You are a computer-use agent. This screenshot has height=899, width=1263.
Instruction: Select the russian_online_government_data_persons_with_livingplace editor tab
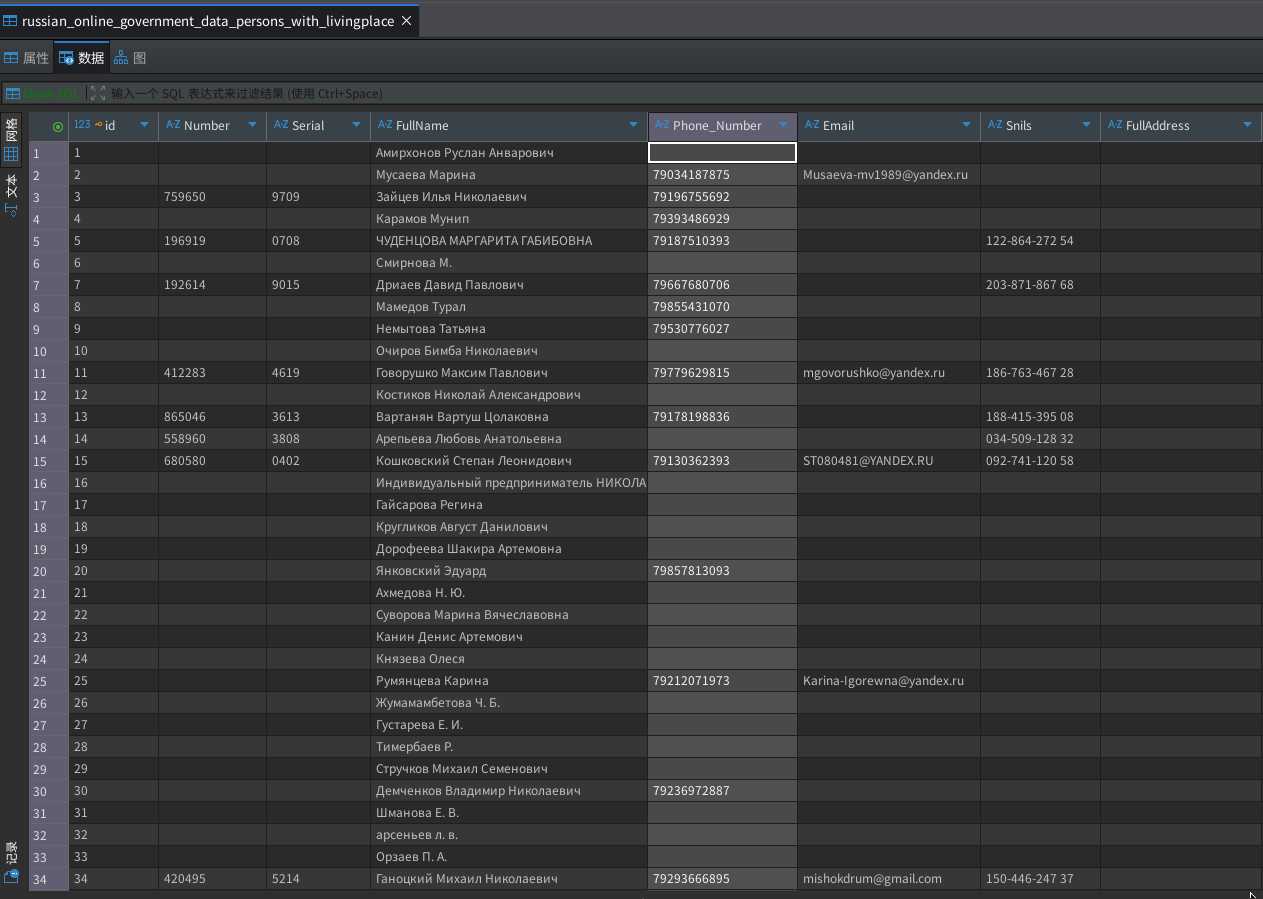coord(209,21)
